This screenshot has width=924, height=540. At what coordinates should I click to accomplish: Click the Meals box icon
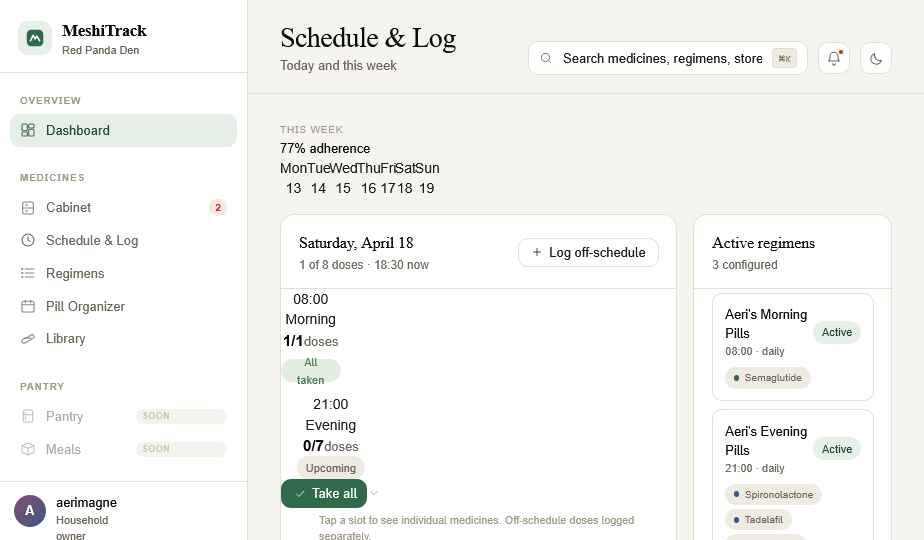(x=28, y=449)
